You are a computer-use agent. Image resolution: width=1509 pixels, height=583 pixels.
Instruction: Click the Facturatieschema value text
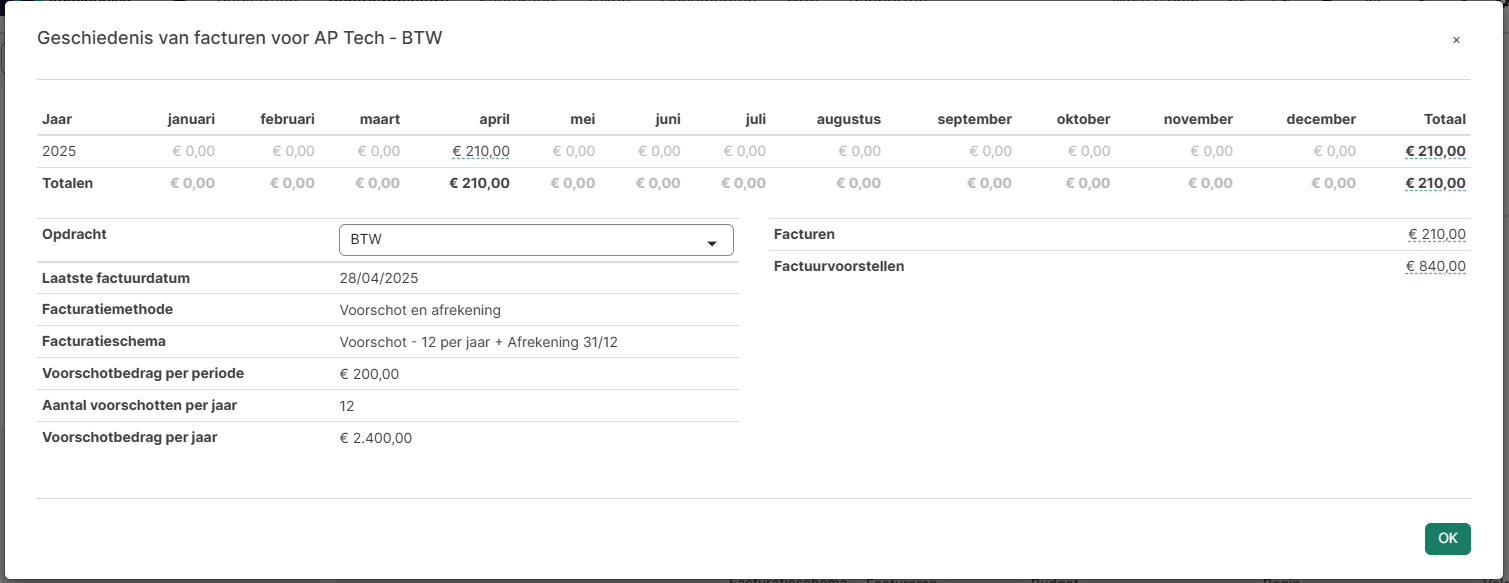(x=478, y=342)
